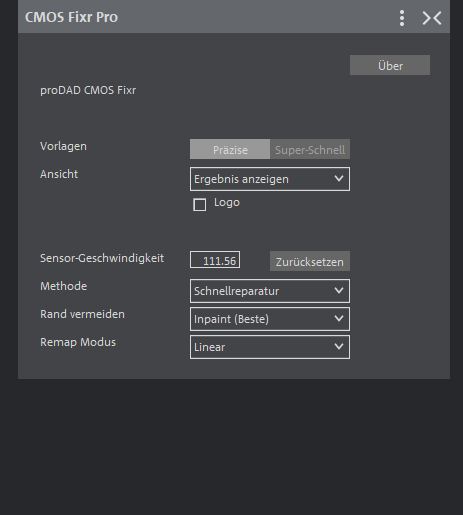Expand the Linear remap mode dropdown

(270, 347)
